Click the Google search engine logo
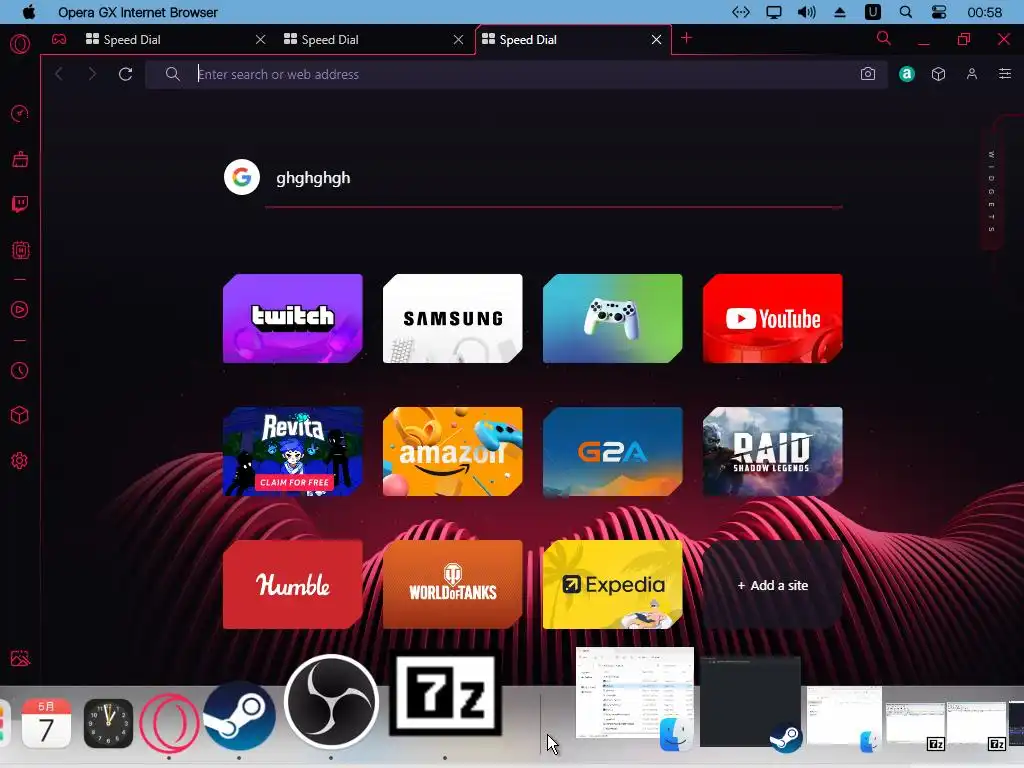The height and width of the screenshot is (768, 1024). [242, 177]
